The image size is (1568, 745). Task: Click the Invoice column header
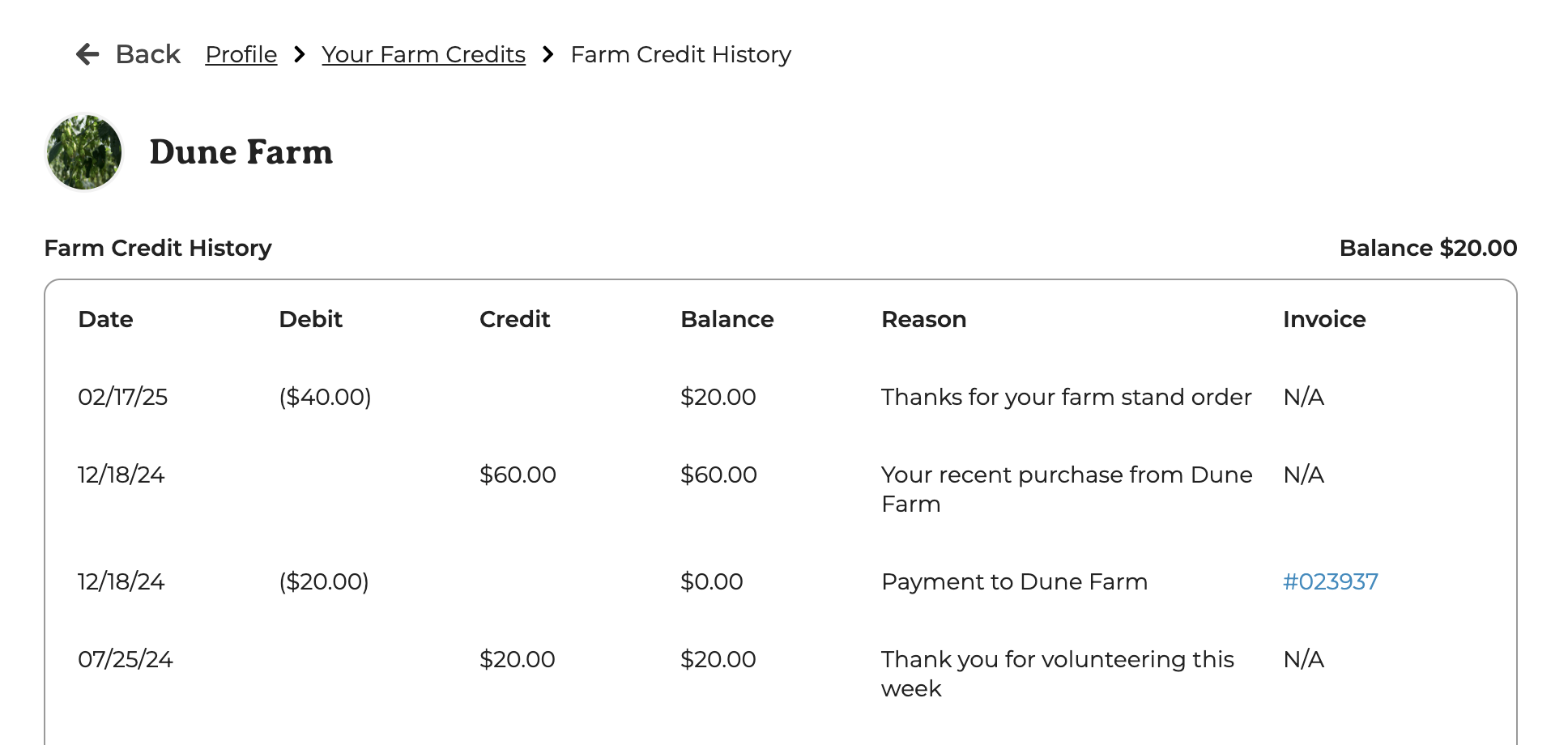point(1324,319)
